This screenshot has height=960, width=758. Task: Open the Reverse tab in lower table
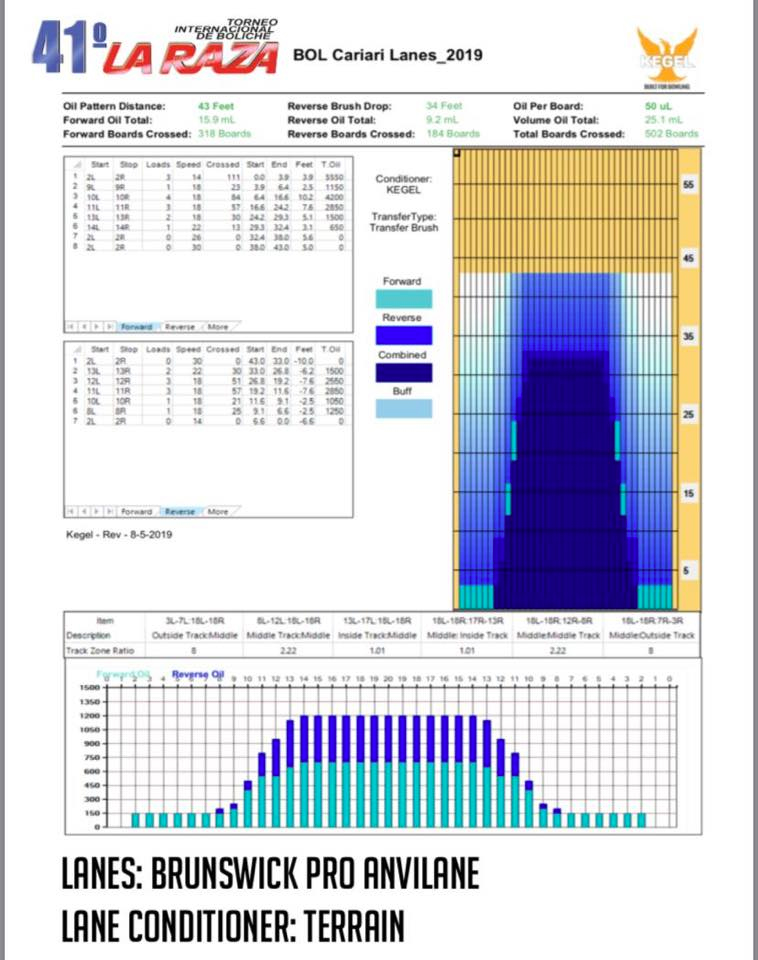179,511
